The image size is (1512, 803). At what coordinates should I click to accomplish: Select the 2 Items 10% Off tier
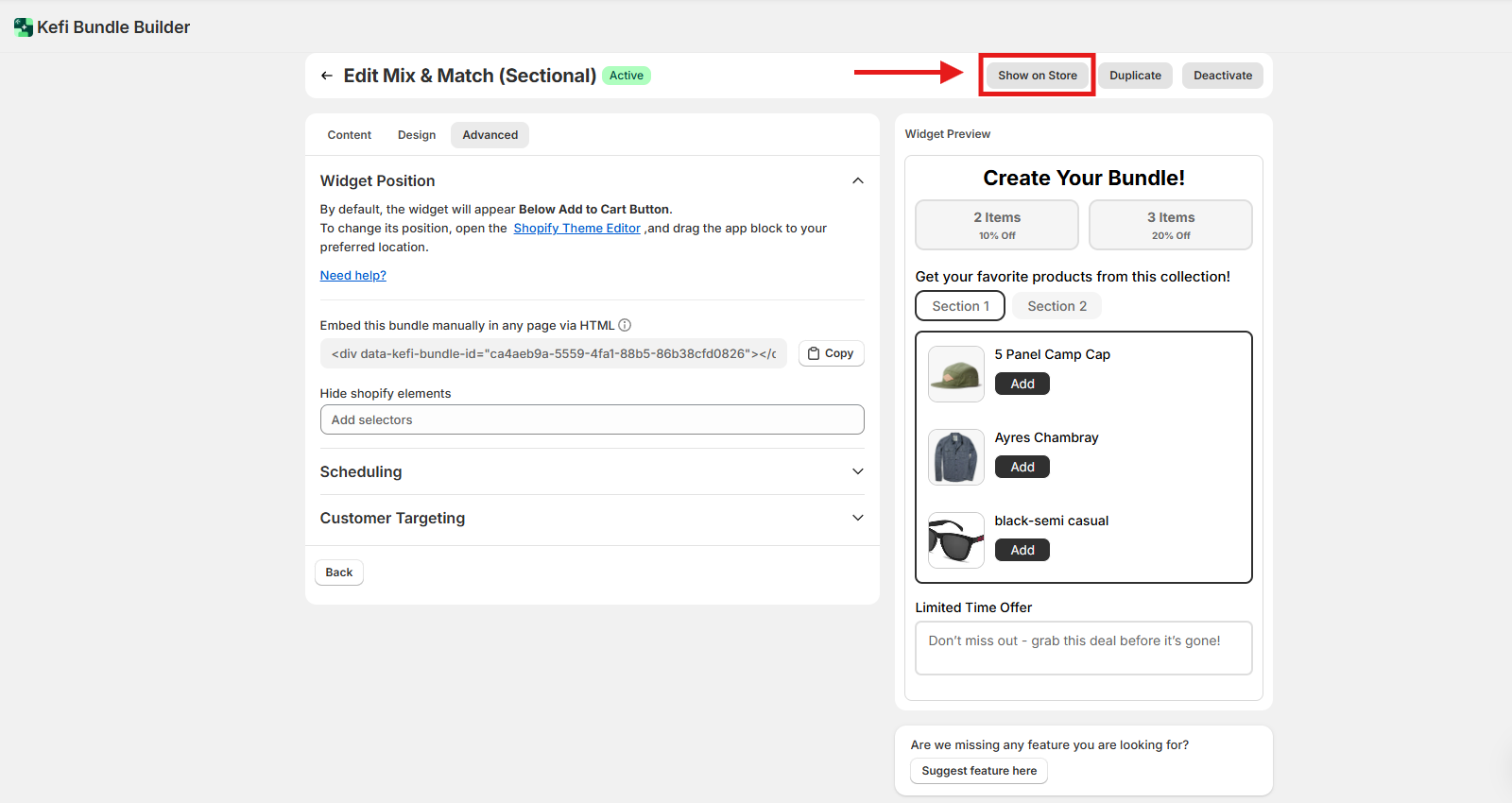point(996,225)
